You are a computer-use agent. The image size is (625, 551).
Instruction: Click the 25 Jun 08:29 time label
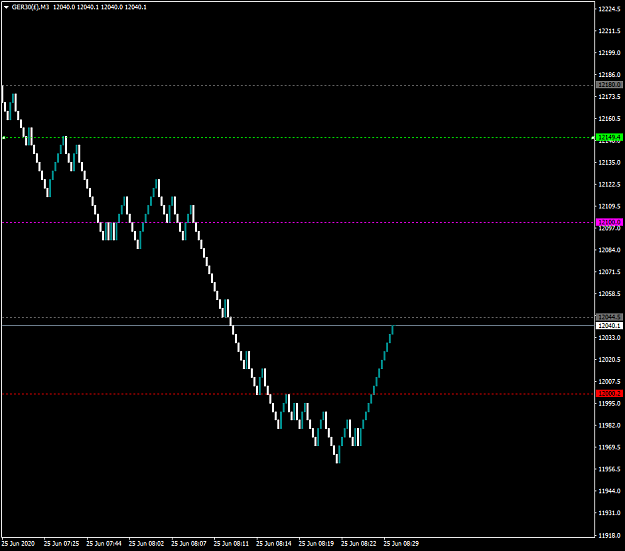[401, 543]
